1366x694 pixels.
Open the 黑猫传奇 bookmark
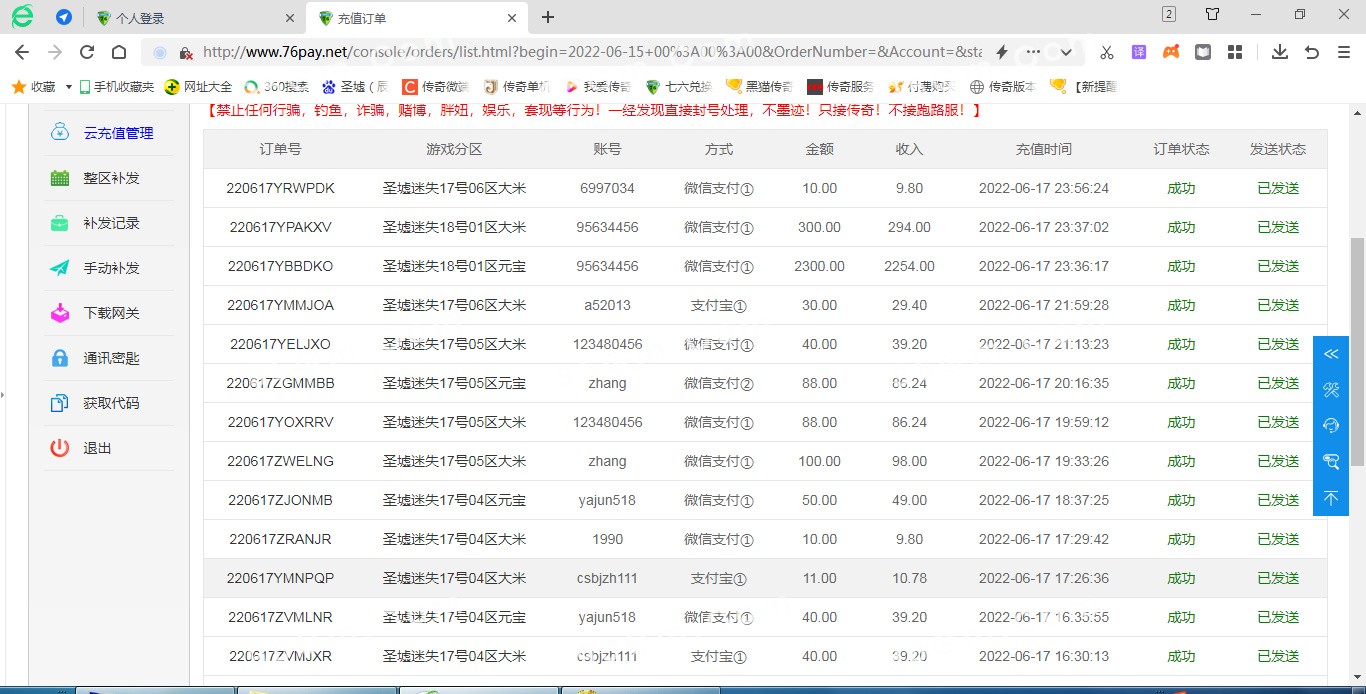tap(759, 87)
